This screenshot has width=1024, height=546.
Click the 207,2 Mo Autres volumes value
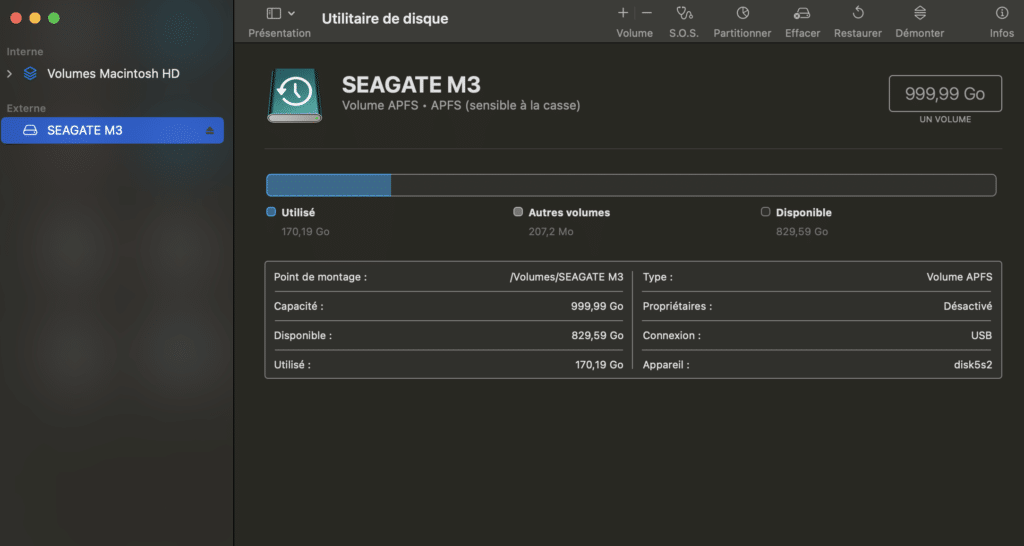(551, 231)
